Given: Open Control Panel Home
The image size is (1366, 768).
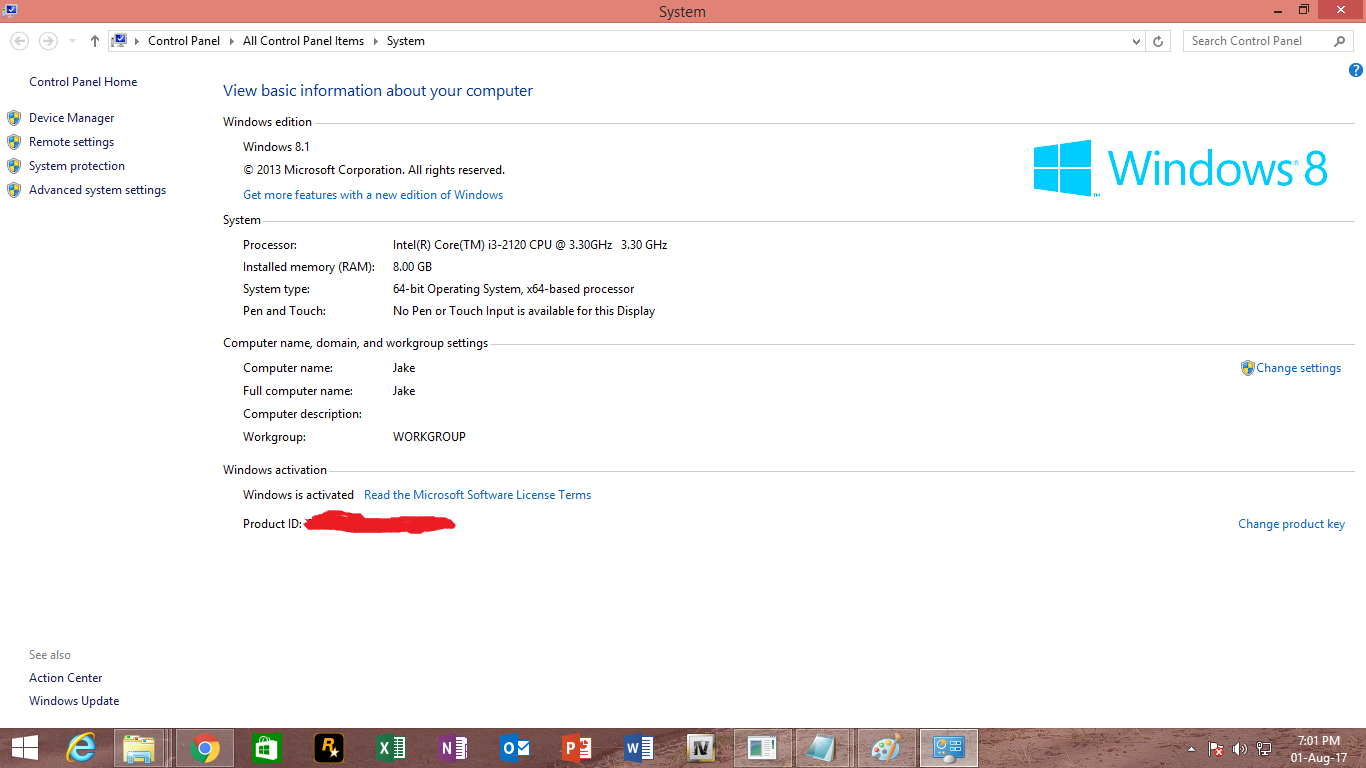Looking at the screenshot, I should point(83,82).
